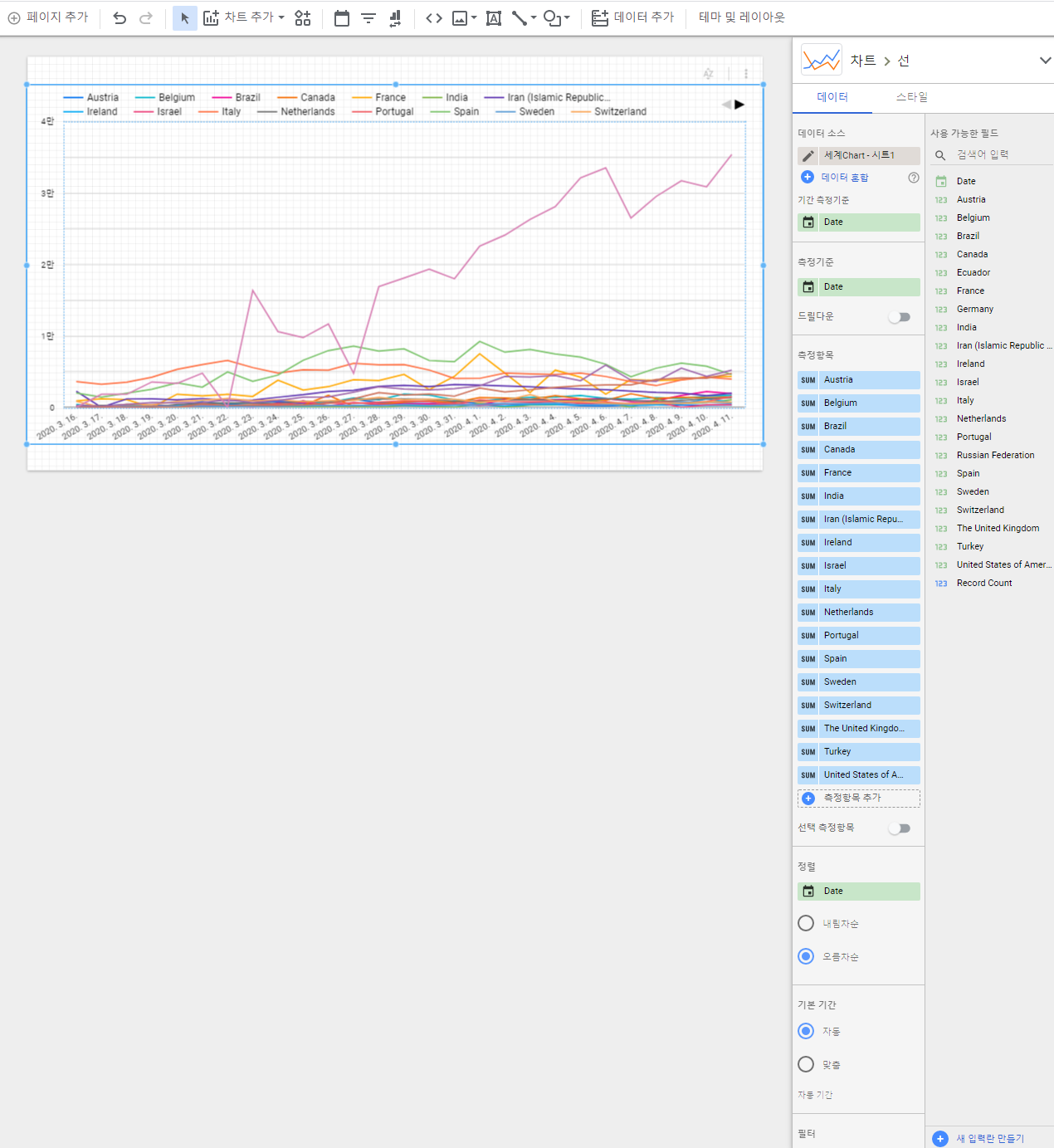Click the 123 type icon beside Canada field

[941, 255]
